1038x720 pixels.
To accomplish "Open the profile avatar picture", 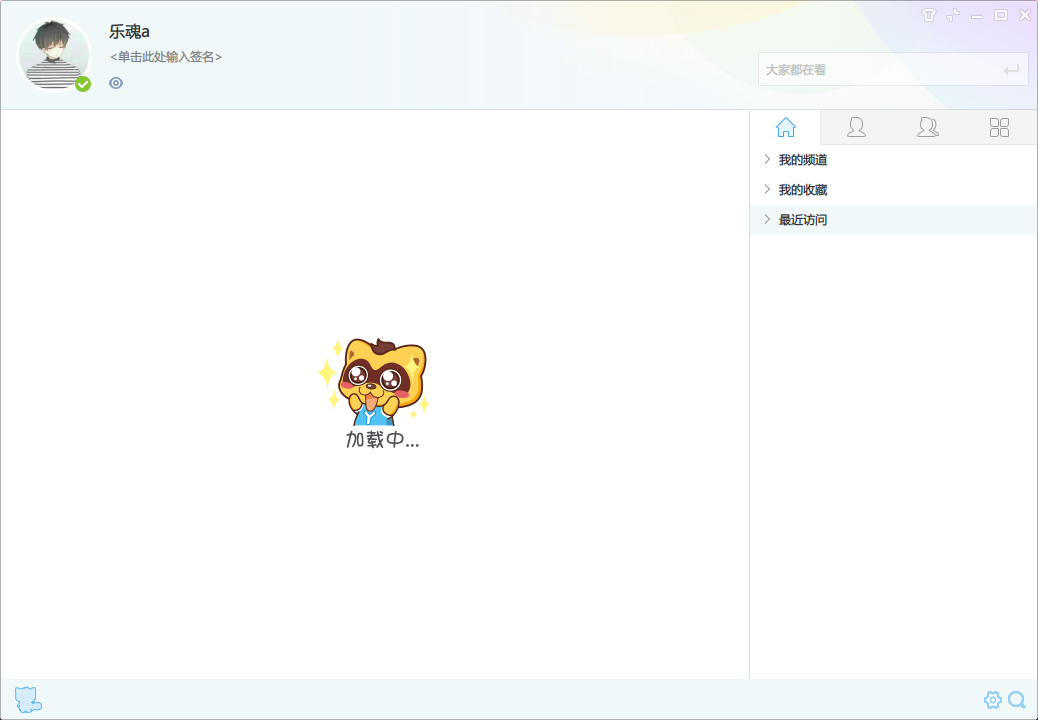I will pos(54,54).
